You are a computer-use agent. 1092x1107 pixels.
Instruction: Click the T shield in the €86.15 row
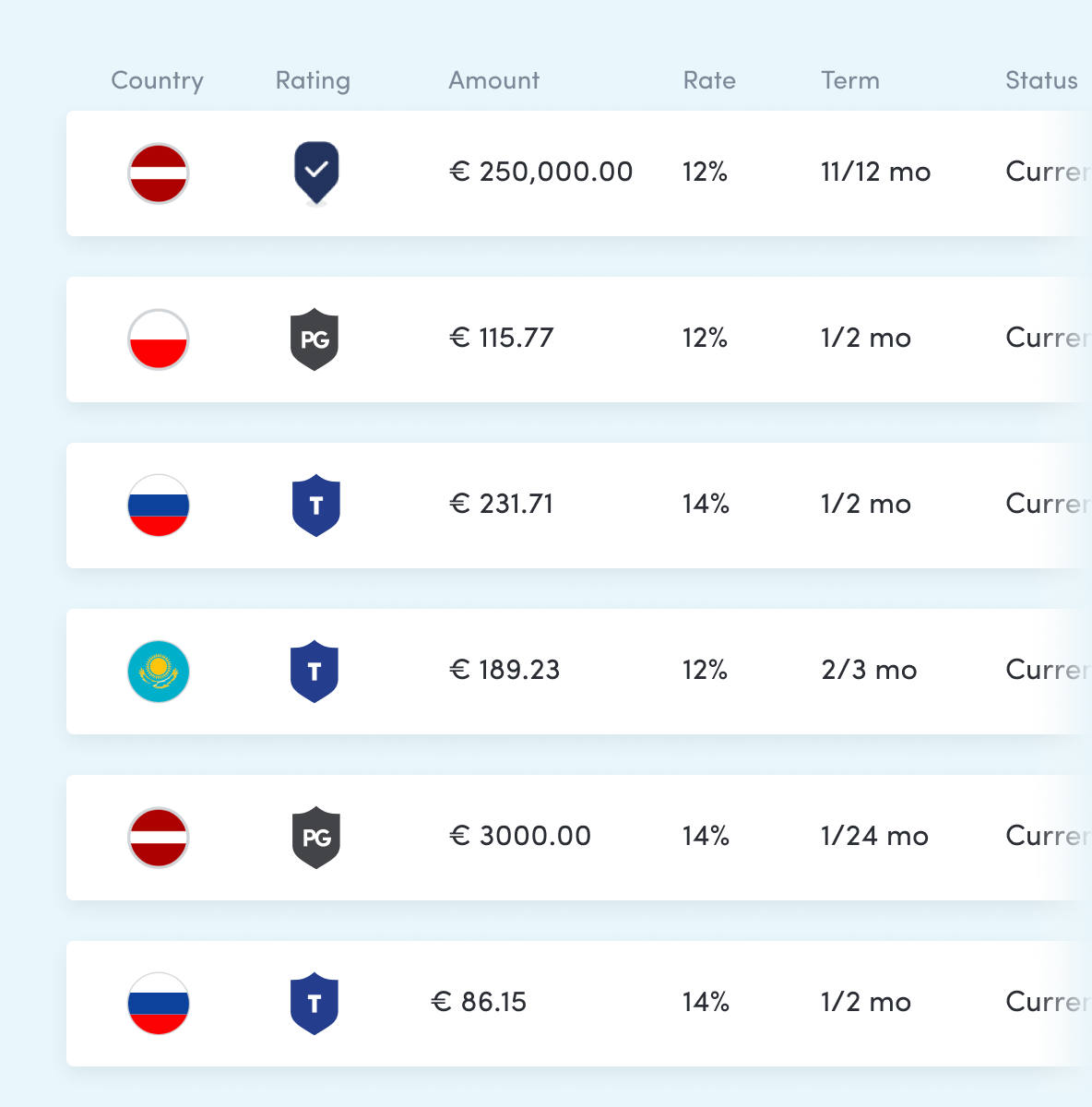(x=315, y=1004)
